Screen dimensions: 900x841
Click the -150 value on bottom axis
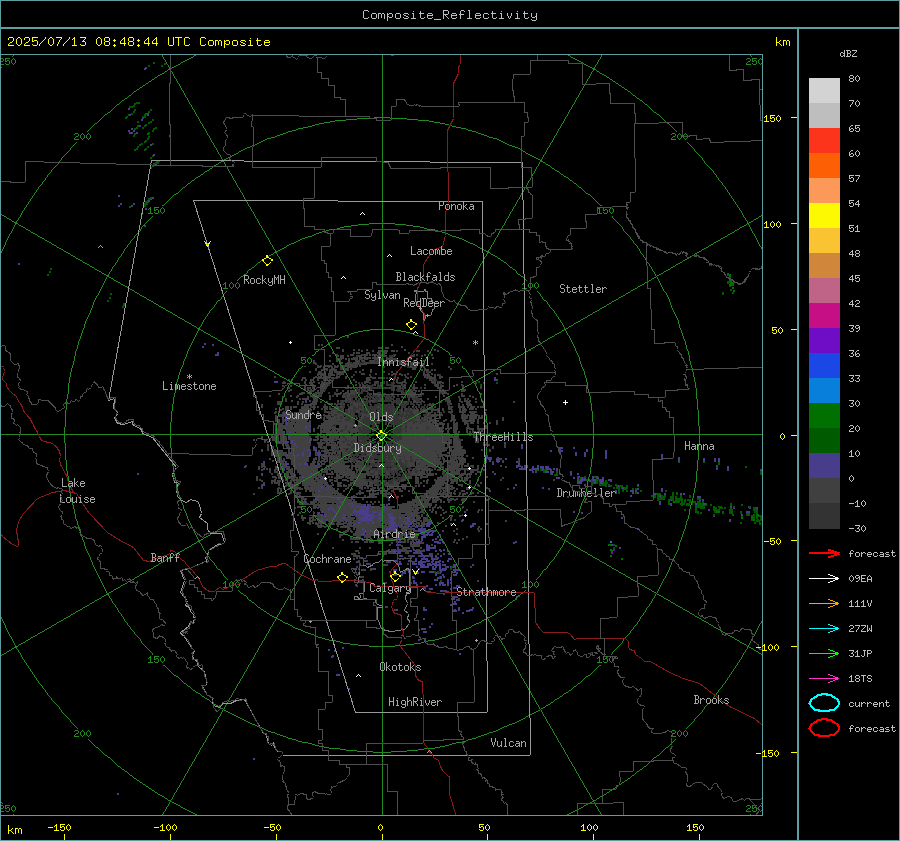tap(59, 828)
